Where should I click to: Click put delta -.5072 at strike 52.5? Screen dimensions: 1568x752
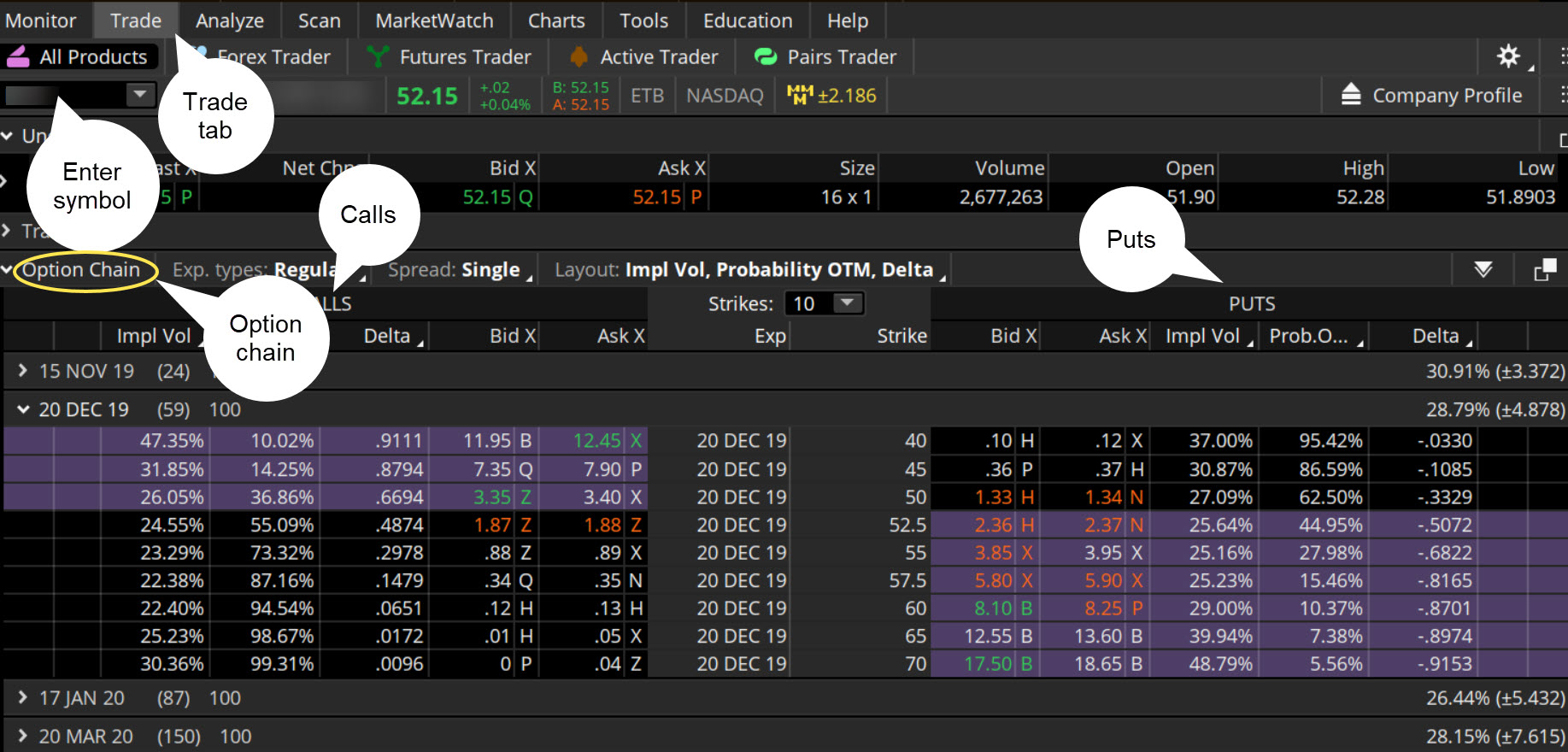tap(1445, 525)
